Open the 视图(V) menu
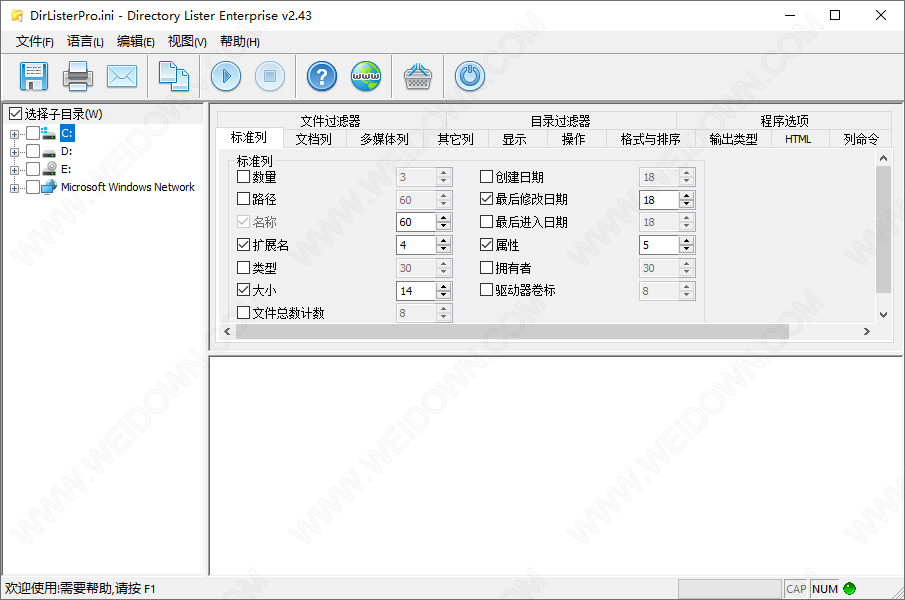Screen dimensions: 905x600 [x=187, y=42]
